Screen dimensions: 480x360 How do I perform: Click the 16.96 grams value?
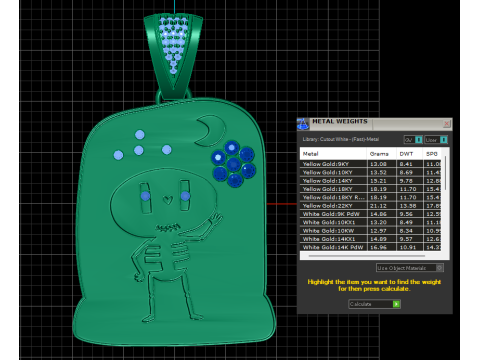(378, 247)
